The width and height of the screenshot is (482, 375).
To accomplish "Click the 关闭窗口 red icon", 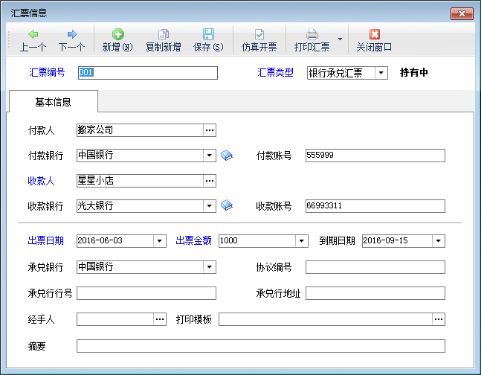I will (374, 34).
